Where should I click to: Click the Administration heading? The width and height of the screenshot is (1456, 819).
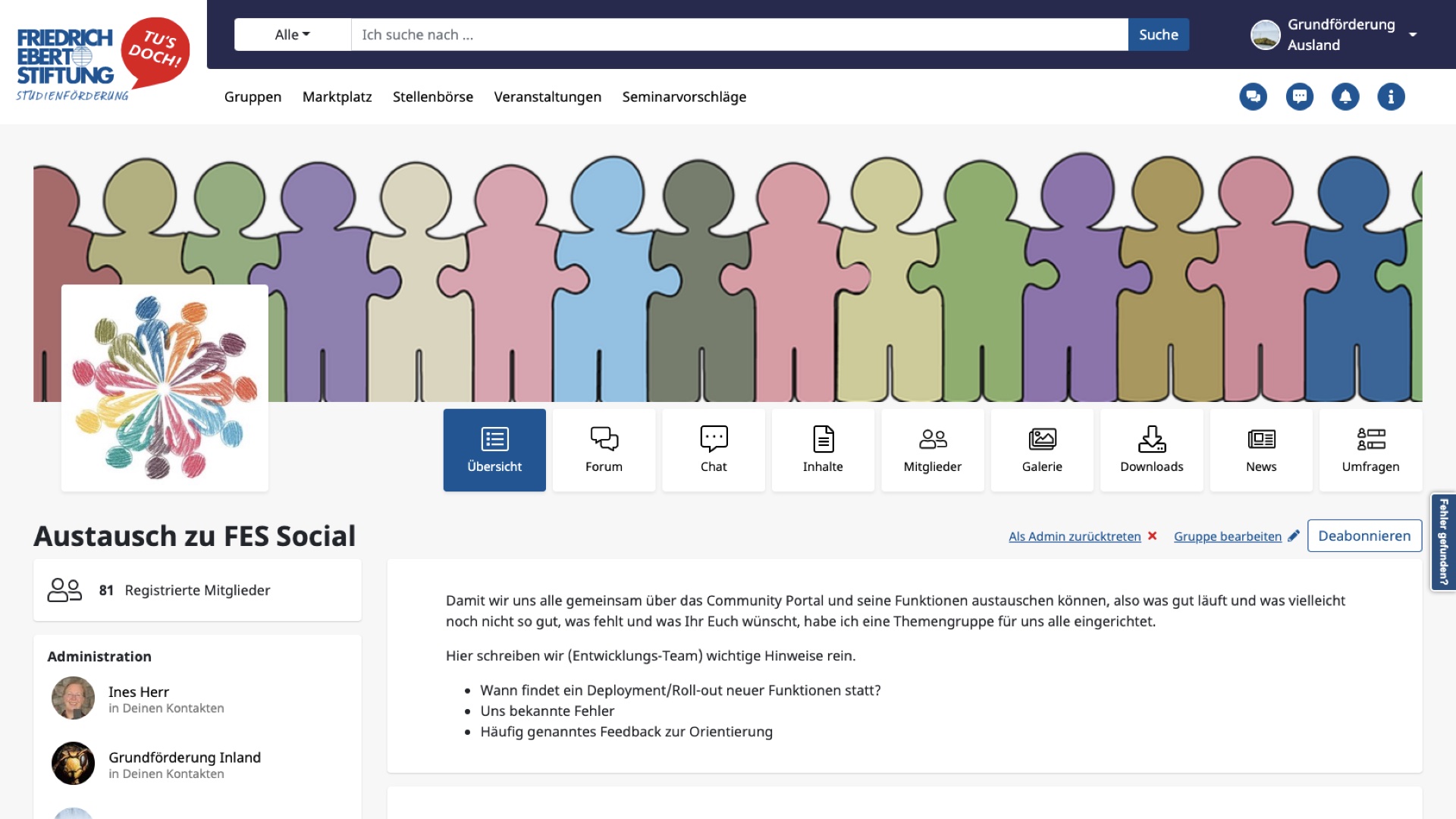pyautogui.click(x=99, y=657)
